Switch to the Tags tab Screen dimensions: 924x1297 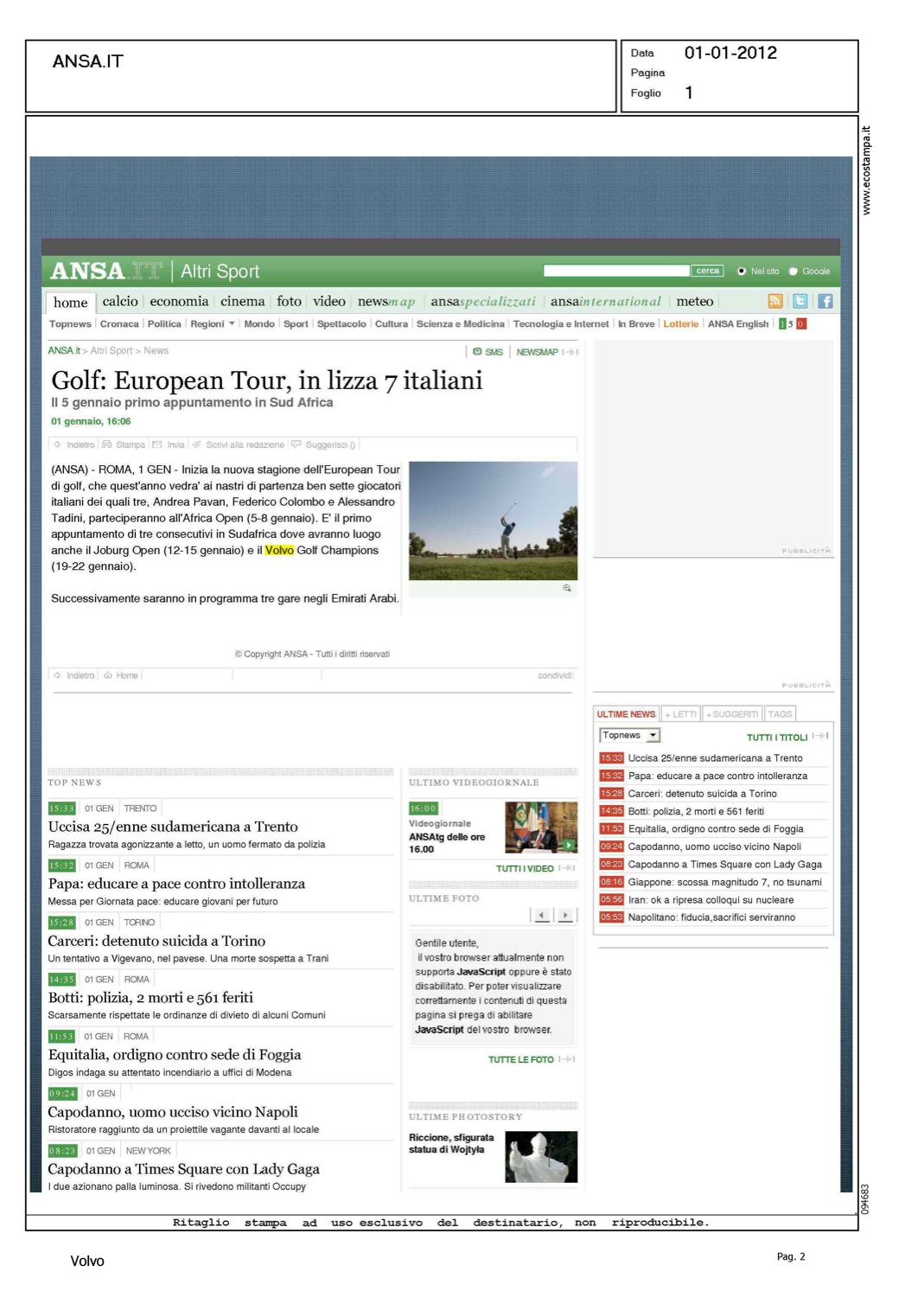pos(780,714)
